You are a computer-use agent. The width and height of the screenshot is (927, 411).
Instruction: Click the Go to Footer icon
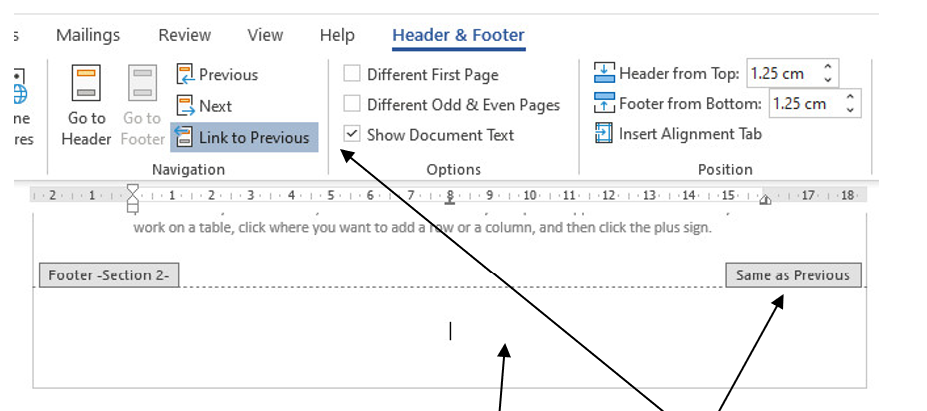click(x=142, y=83)
